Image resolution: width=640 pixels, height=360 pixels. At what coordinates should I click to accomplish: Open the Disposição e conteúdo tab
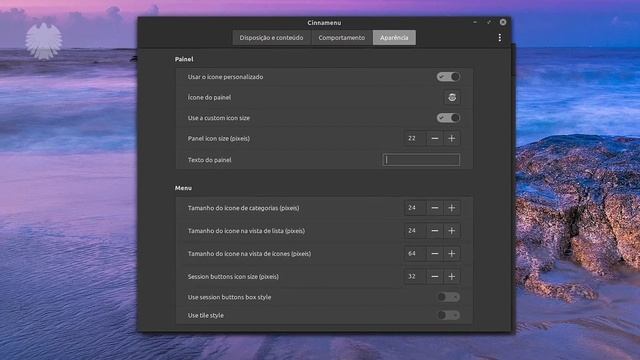click(x=271, y=38)
